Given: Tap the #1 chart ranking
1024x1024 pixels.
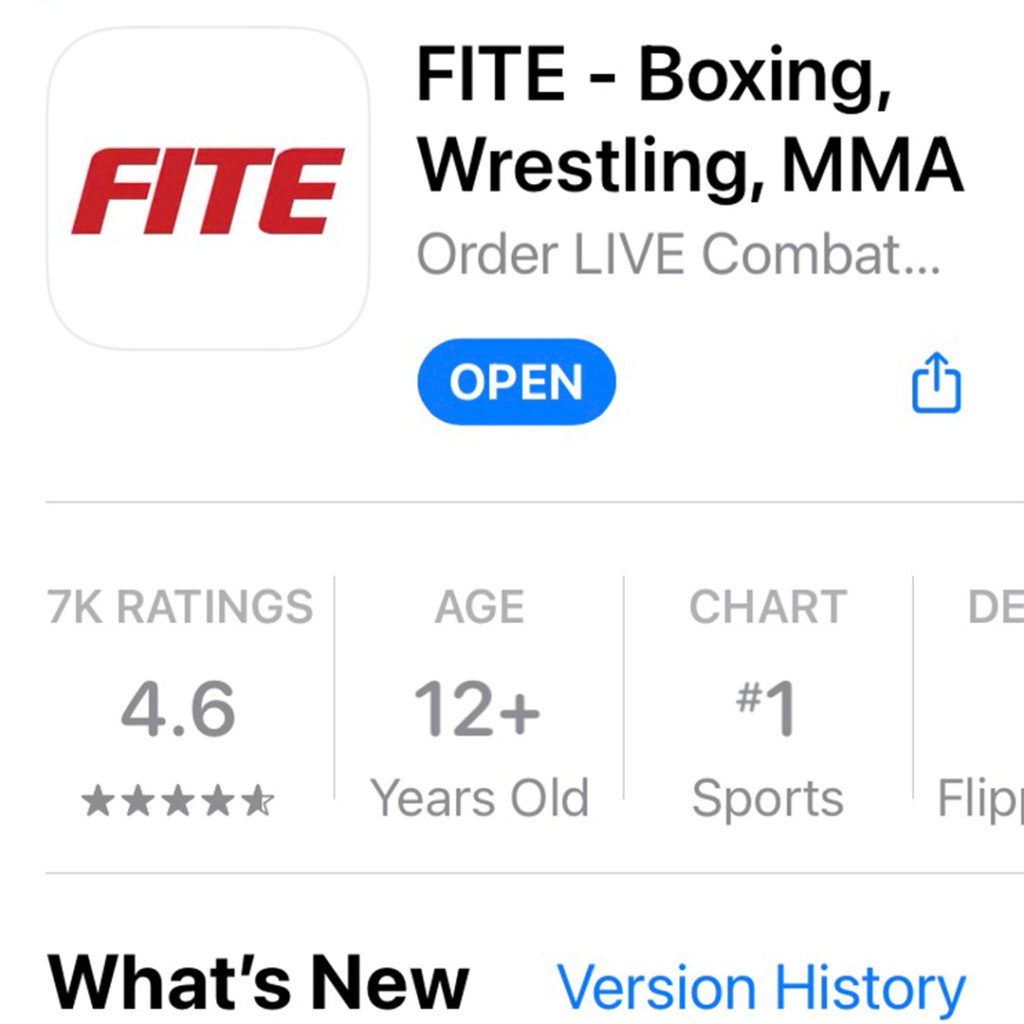Looking at the screenshot, I should [x=766, y=709].
